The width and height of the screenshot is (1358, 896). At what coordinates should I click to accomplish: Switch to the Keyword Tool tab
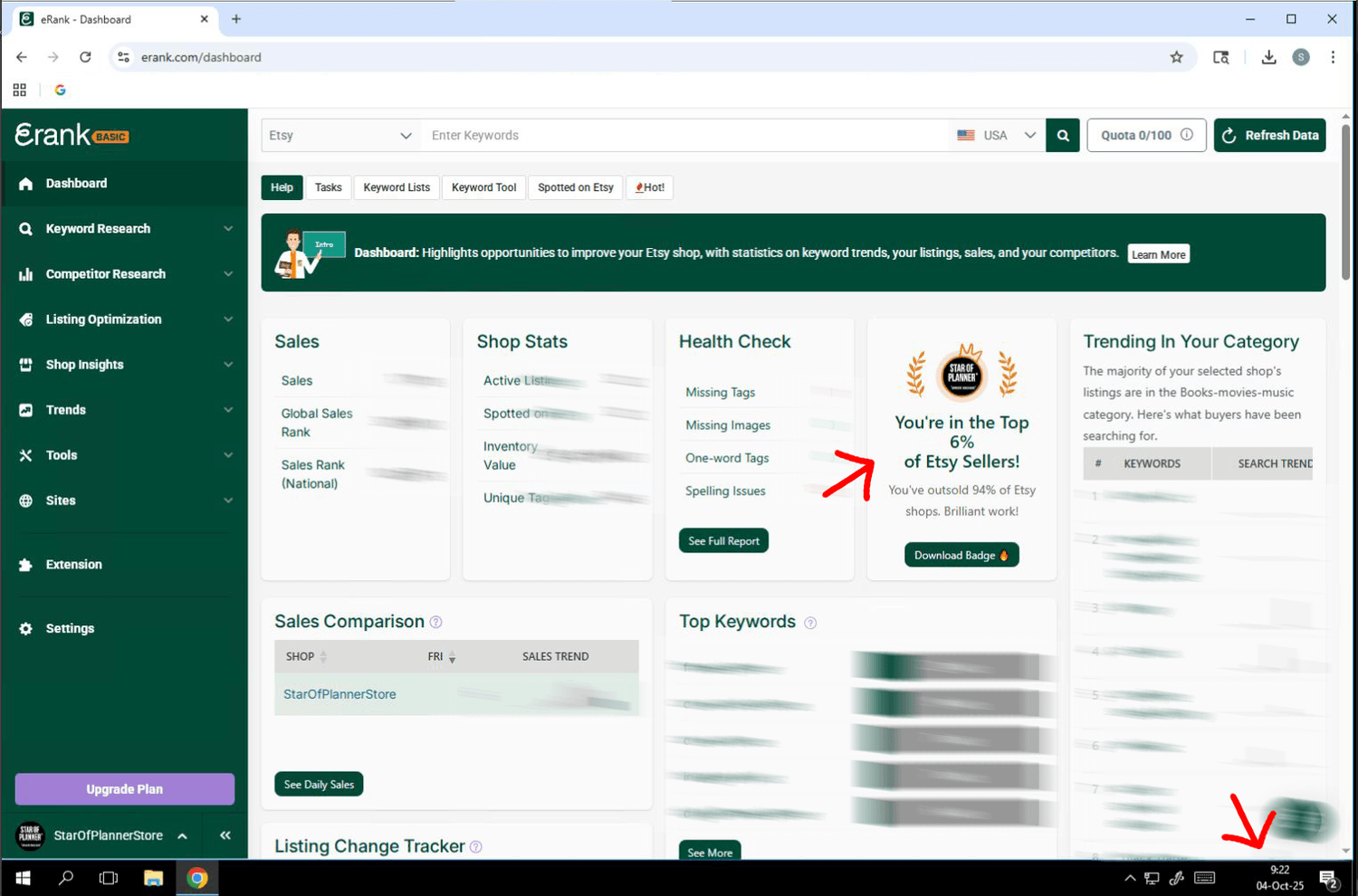click(483, 187)
